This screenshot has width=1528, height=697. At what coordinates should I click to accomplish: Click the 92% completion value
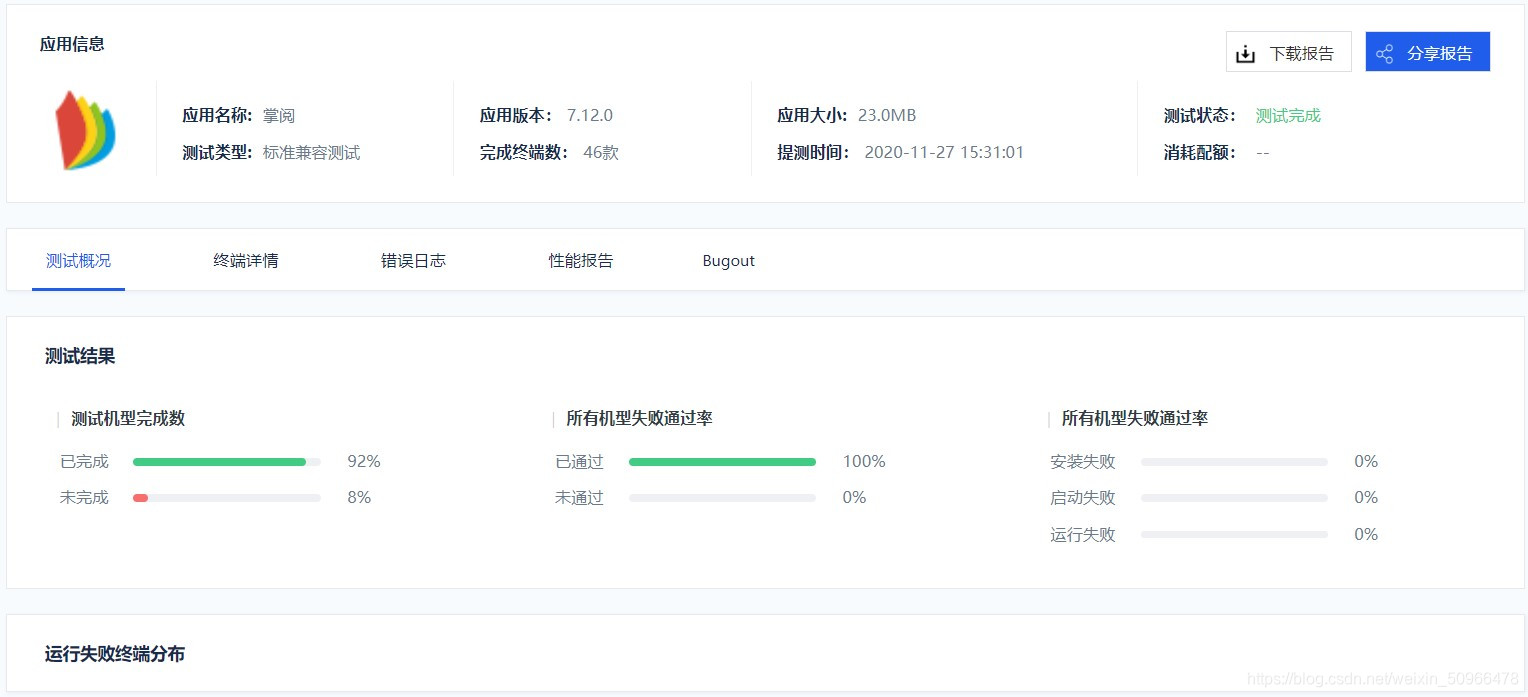click(364, 462)
